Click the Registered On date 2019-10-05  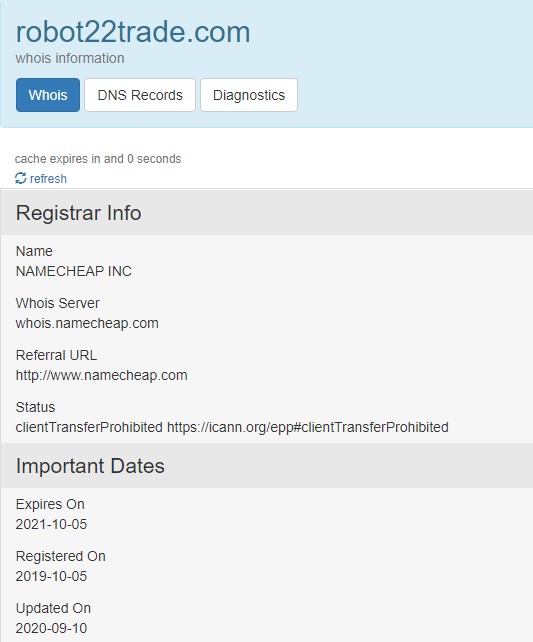point(51,576)
